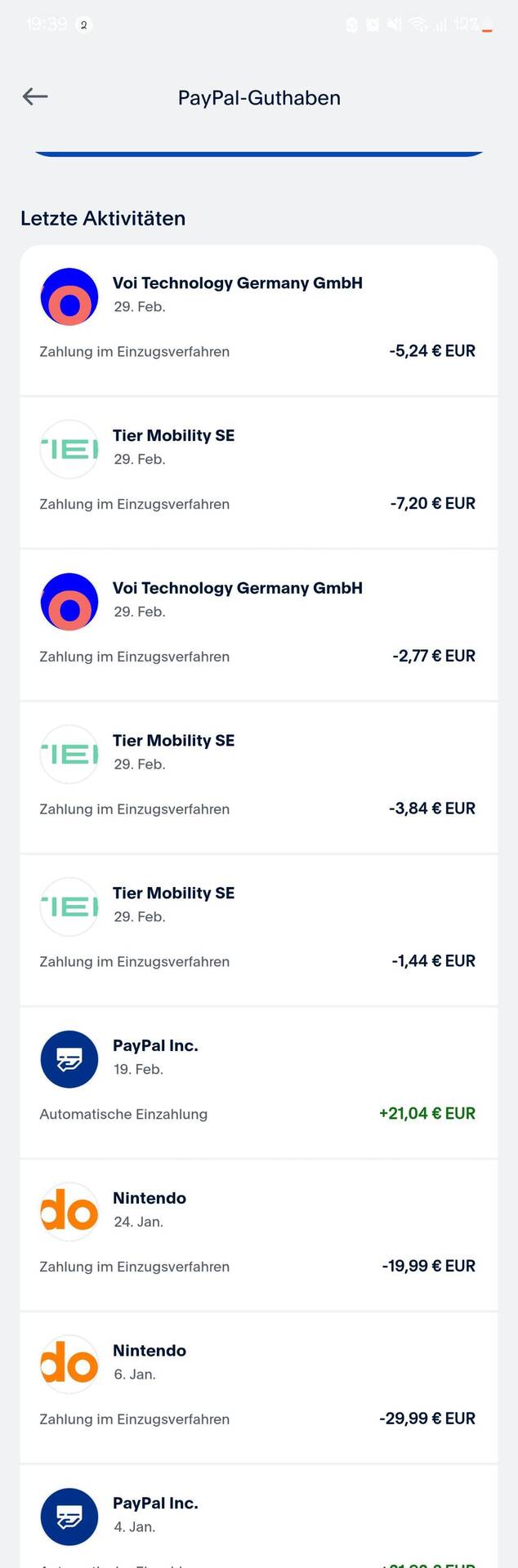Tap the Voi logo on the -5,24 € entry
The height and width of the screenshot is (1568, 518).
(69, 296)
